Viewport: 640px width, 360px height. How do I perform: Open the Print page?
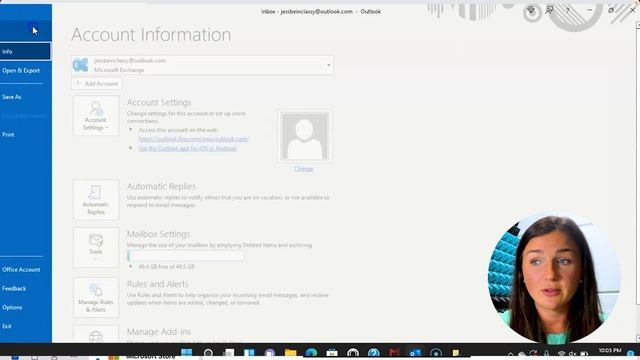8,135
